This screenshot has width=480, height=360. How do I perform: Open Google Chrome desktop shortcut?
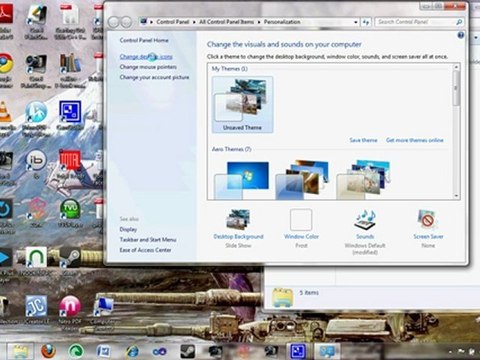pos(6,63)
